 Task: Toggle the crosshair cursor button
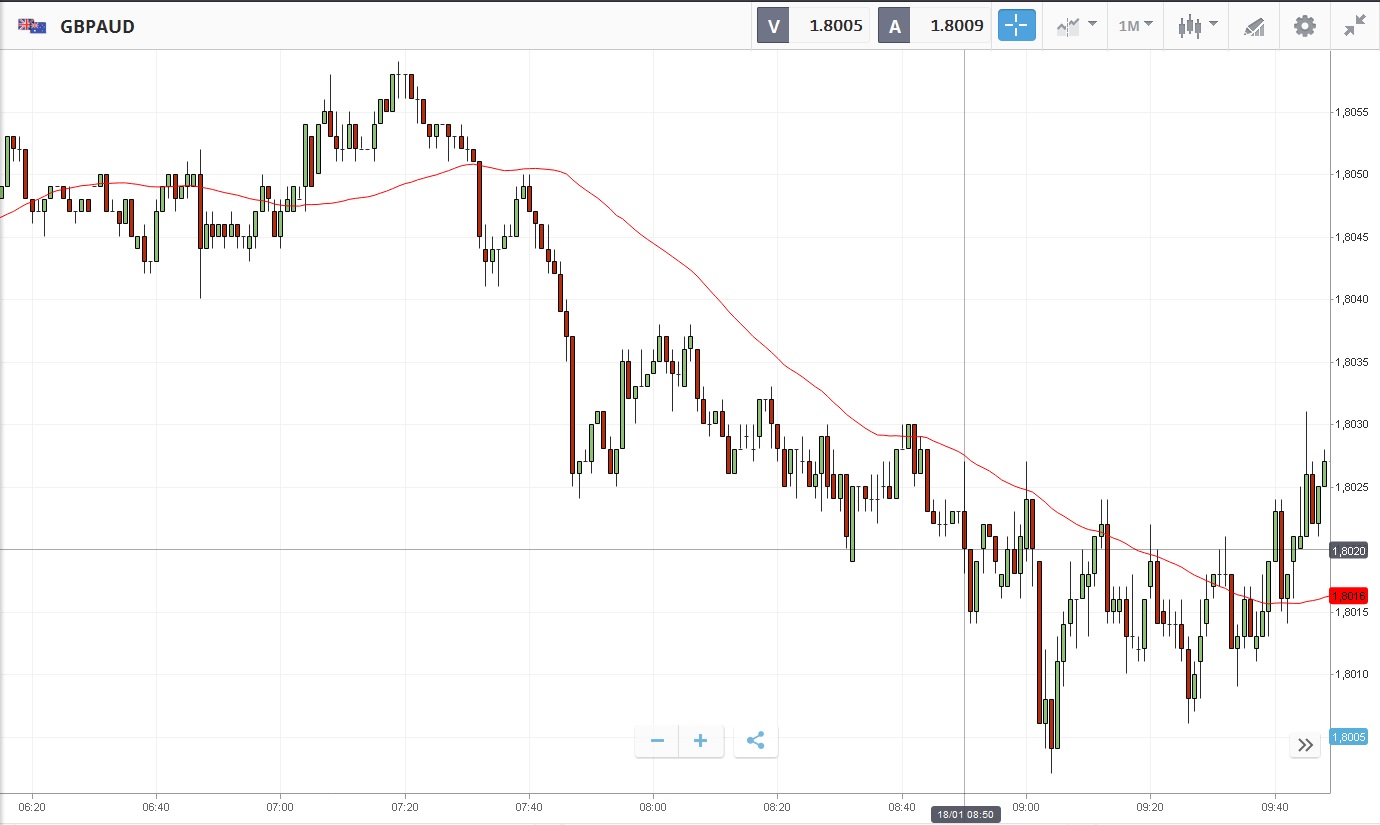point(1016,26)
